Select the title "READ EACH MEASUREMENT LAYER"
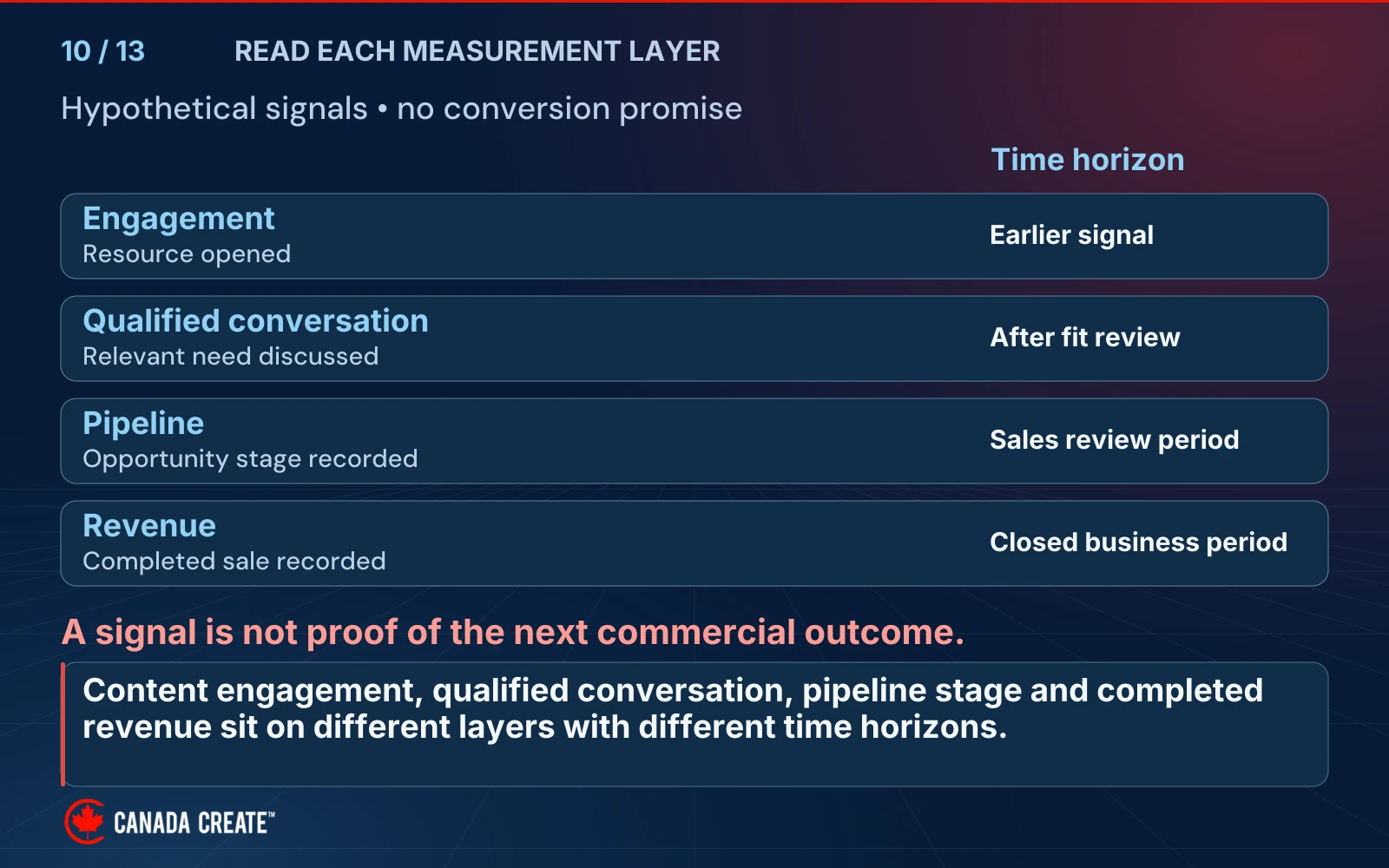The height and width of the screenshot is (868, 1389). click(x=477, y=51)
